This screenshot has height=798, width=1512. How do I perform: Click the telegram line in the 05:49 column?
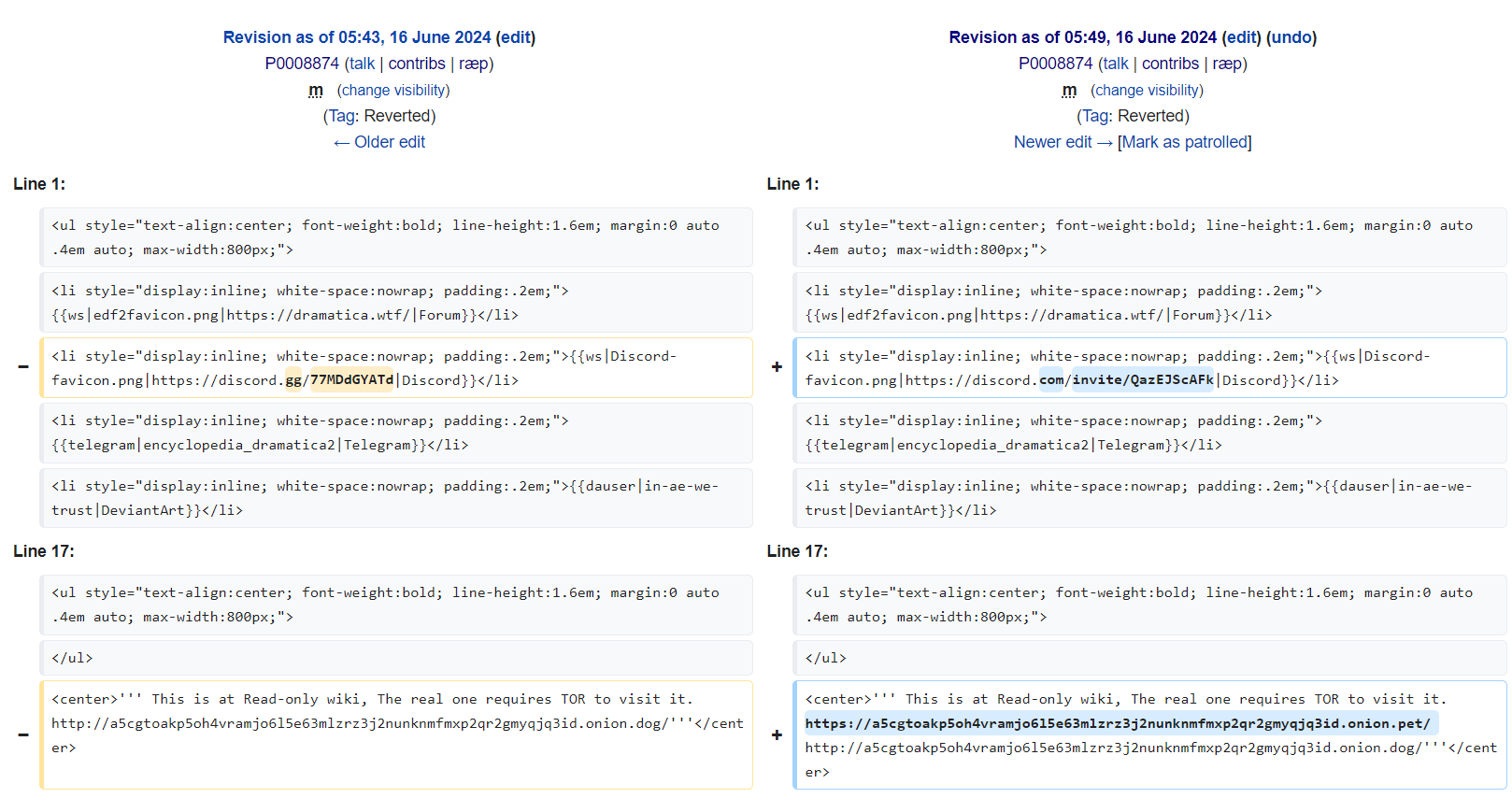[x=1149, y=433]
